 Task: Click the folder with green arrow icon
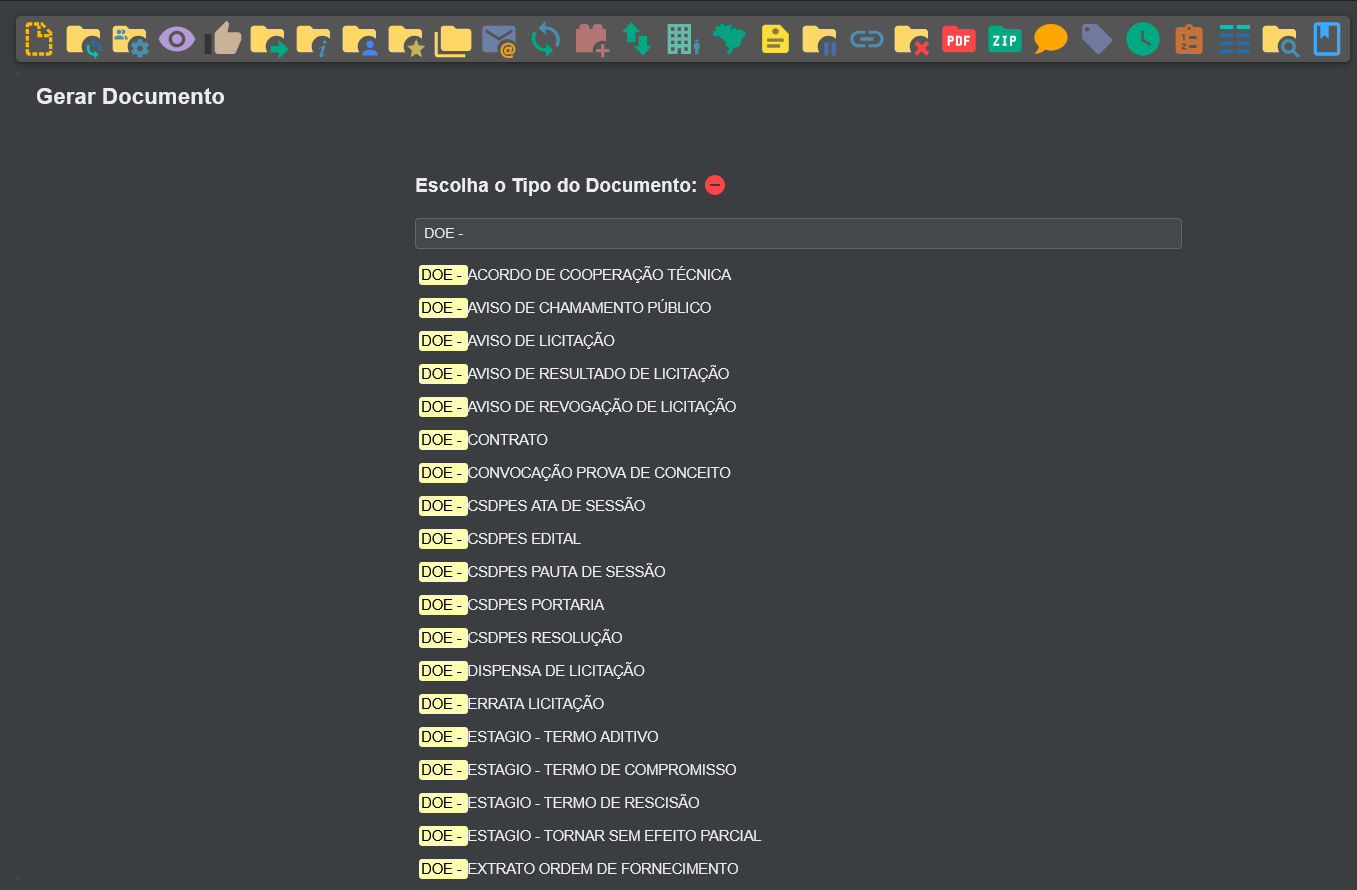pyautogui.click(x=269, y=40)
